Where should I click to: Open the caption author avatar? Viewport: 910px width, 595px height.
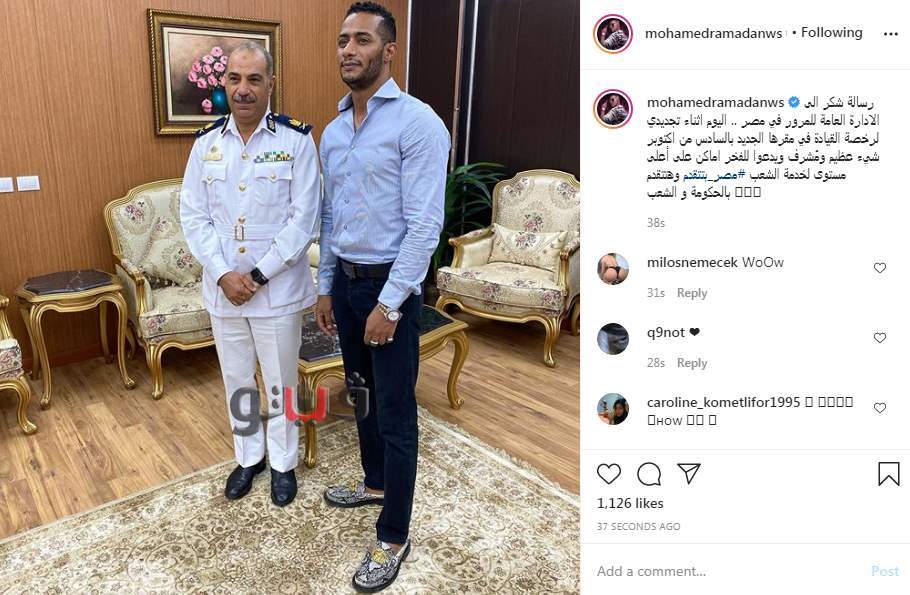613,109
